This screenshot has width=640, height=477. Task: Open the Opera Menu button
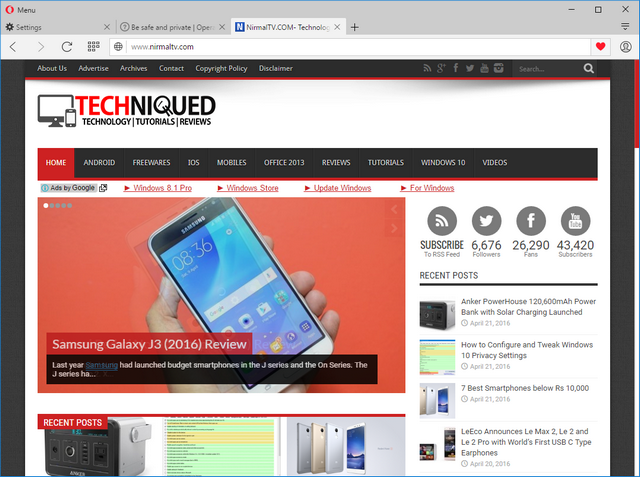[20, 9]
